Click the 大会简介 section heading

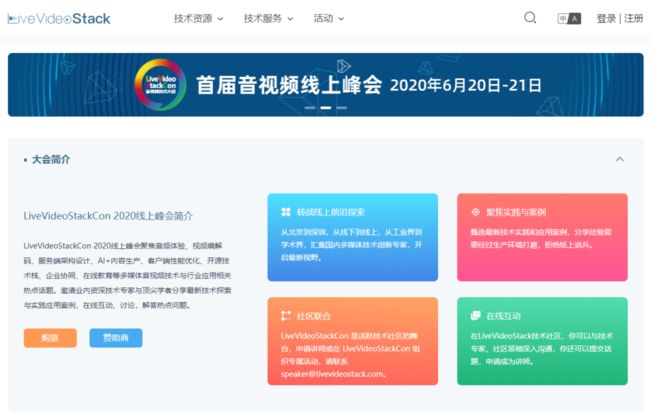click(51, 160)
